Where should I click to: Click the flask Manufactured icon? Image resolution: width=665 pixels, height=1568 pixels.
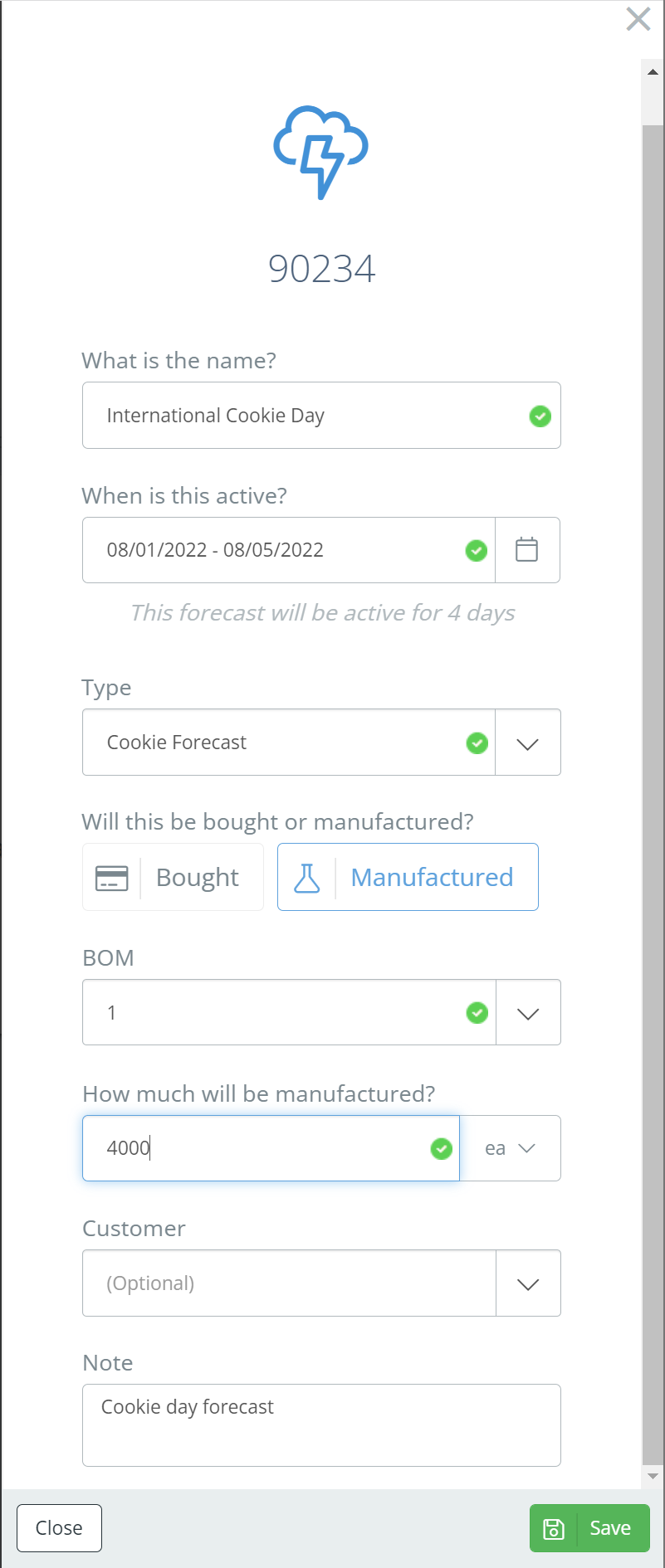click(x=307, y=878)
